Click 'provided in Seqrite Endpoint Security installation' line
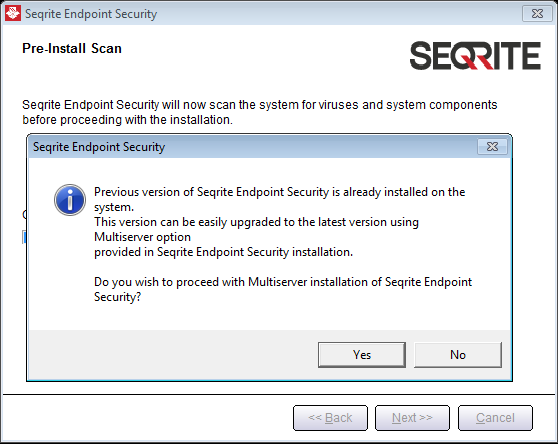This screenshot has height=444, width=558. tap(223, 252)
